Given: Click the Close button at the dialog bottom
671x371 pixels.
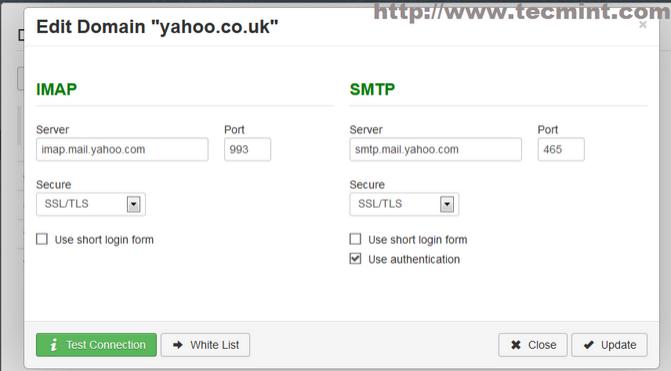Looking at the screenshot, I should 533,345.
